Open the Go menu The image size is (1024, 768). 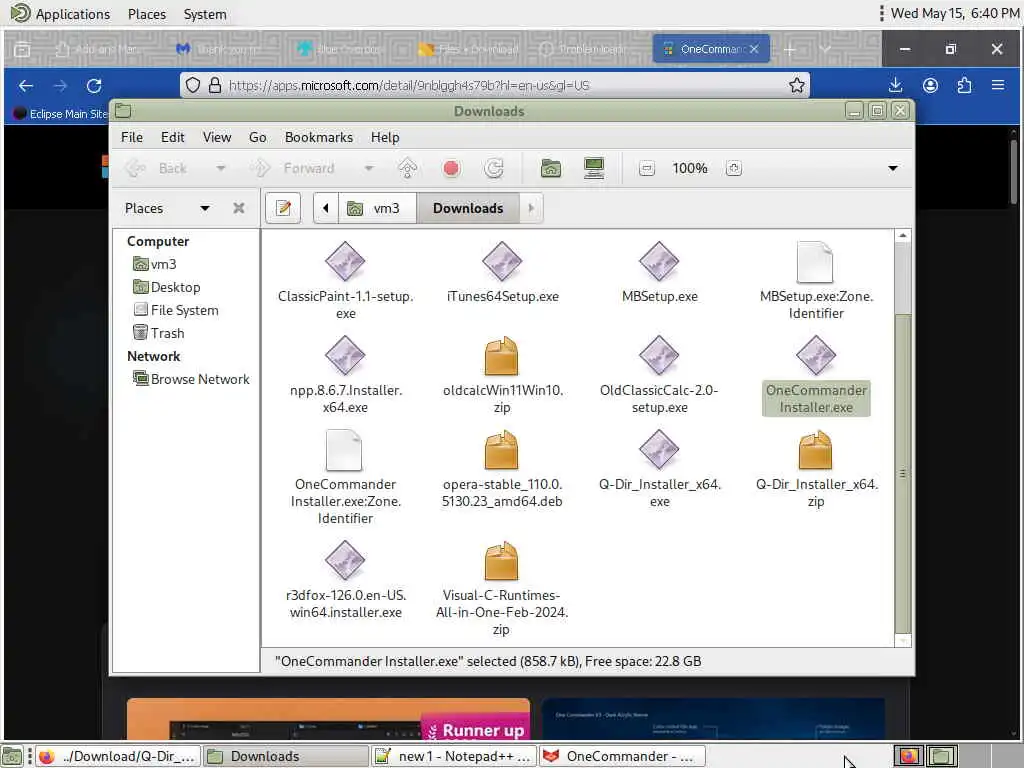(257, 137)
